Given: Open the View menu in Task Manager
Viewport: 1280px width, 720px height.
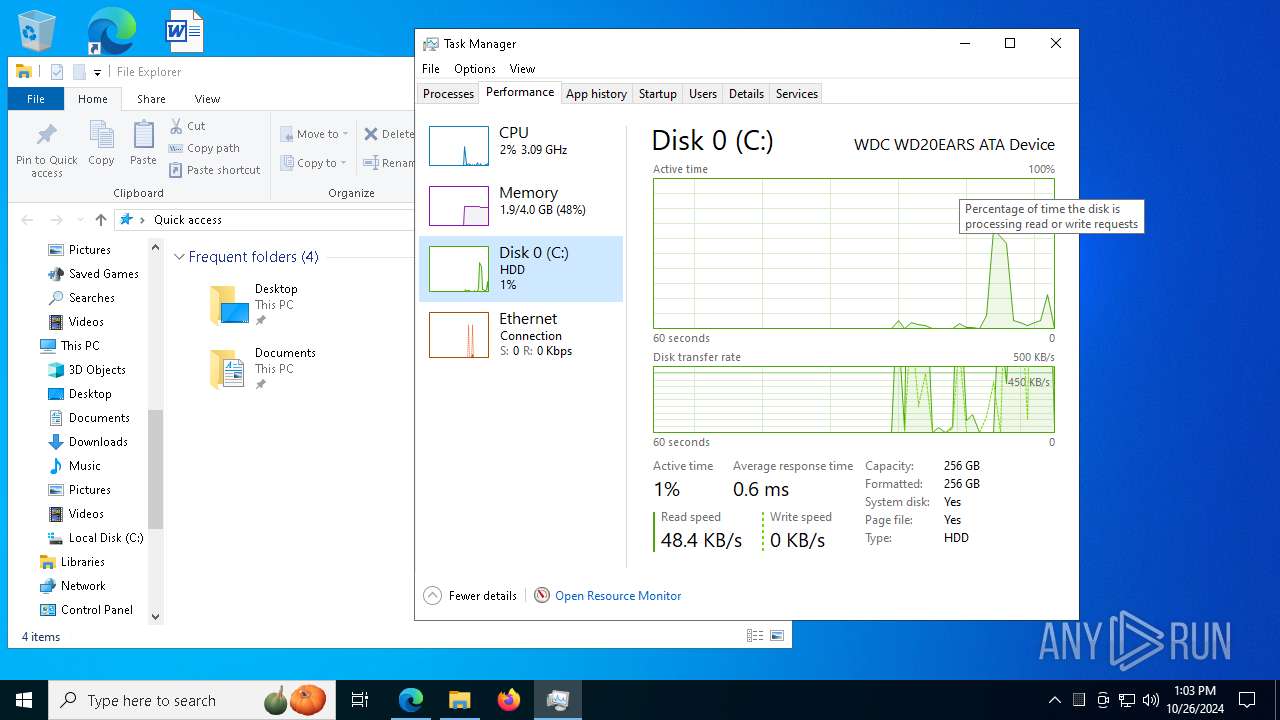Looking at the screenshot, I should [x=522, y=69].
